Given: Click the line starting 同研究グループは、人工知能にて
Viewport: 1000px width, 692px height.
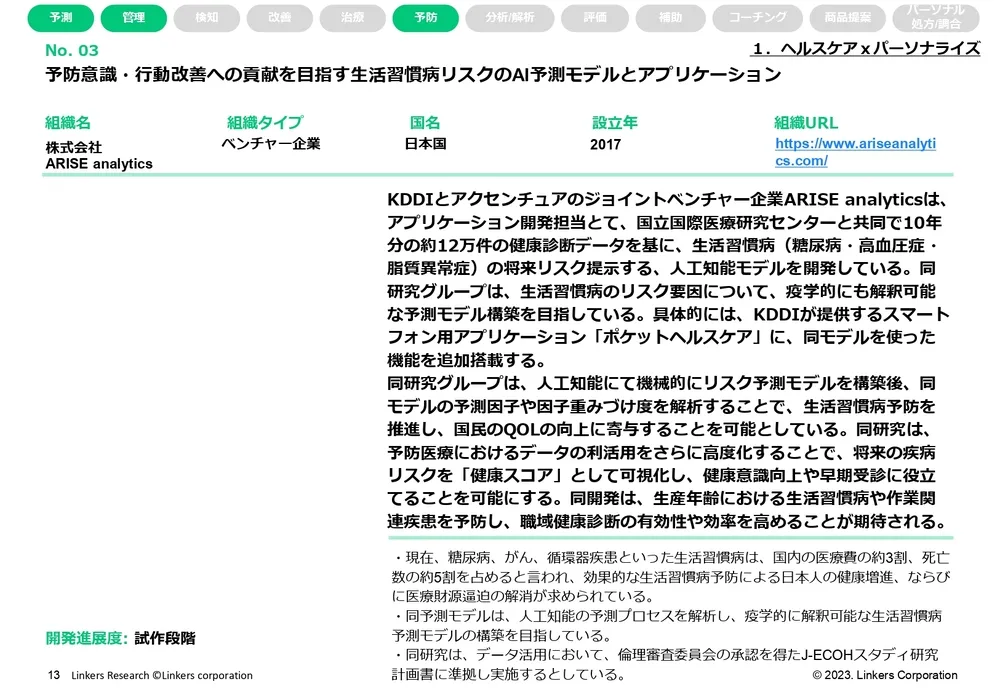Looking at the screenshot, I should point(661,383).
